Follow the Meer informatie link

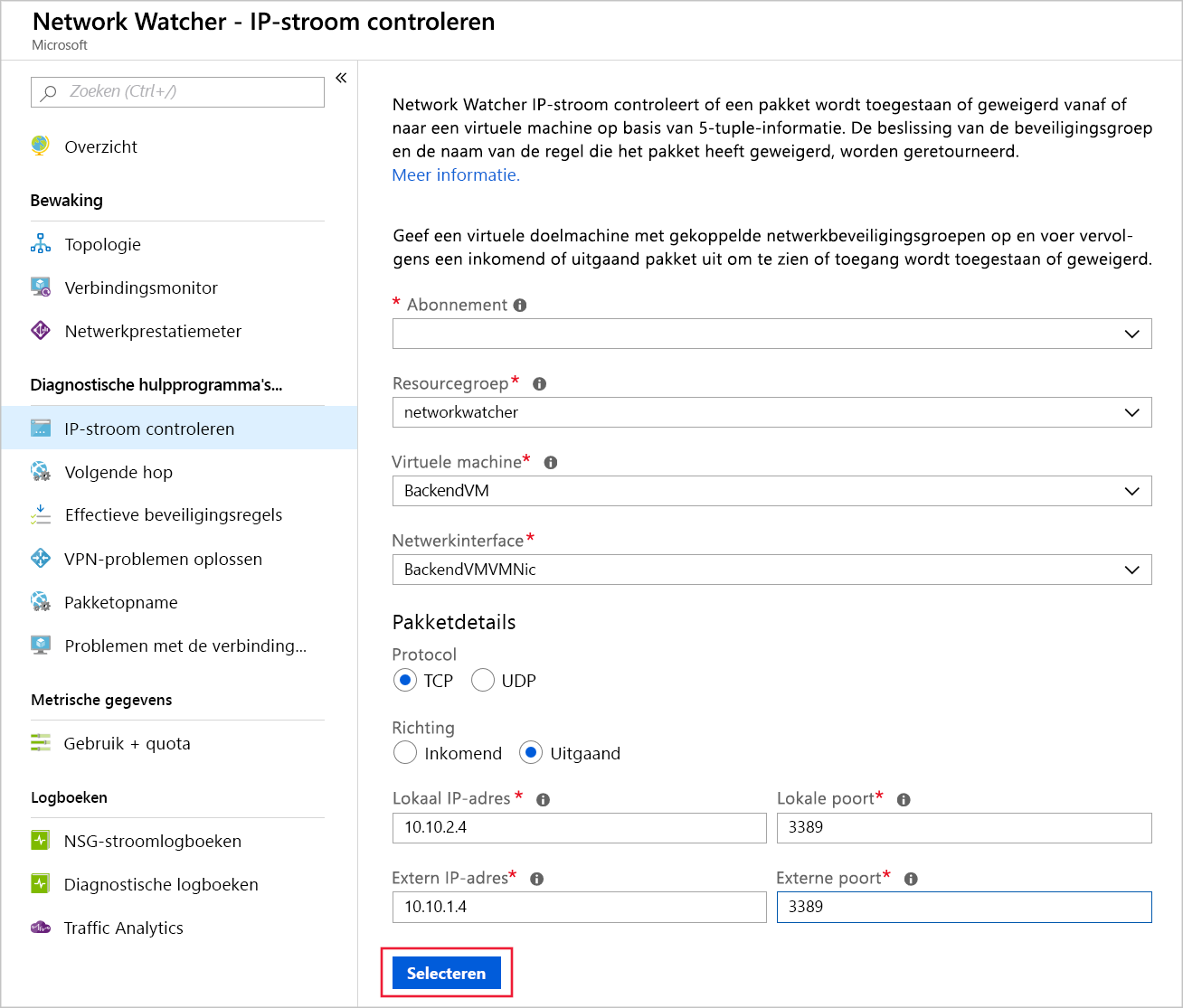pos(456,174)
